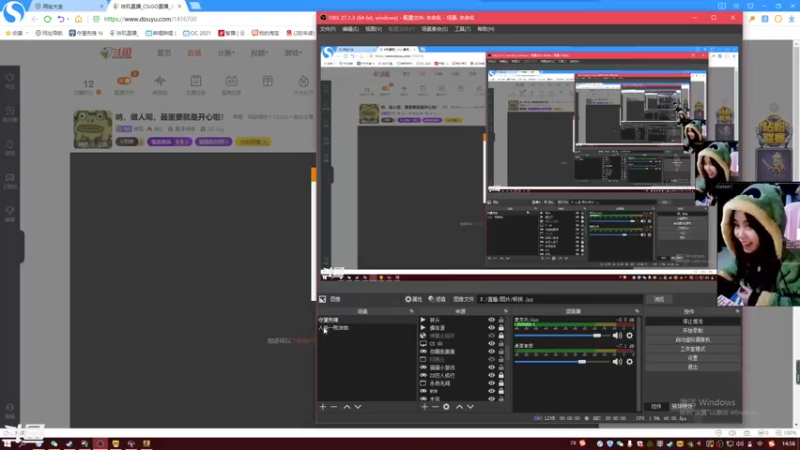The image size is (800, 450).
Task: Add a new source with plus icon
Action: [424, 407]
